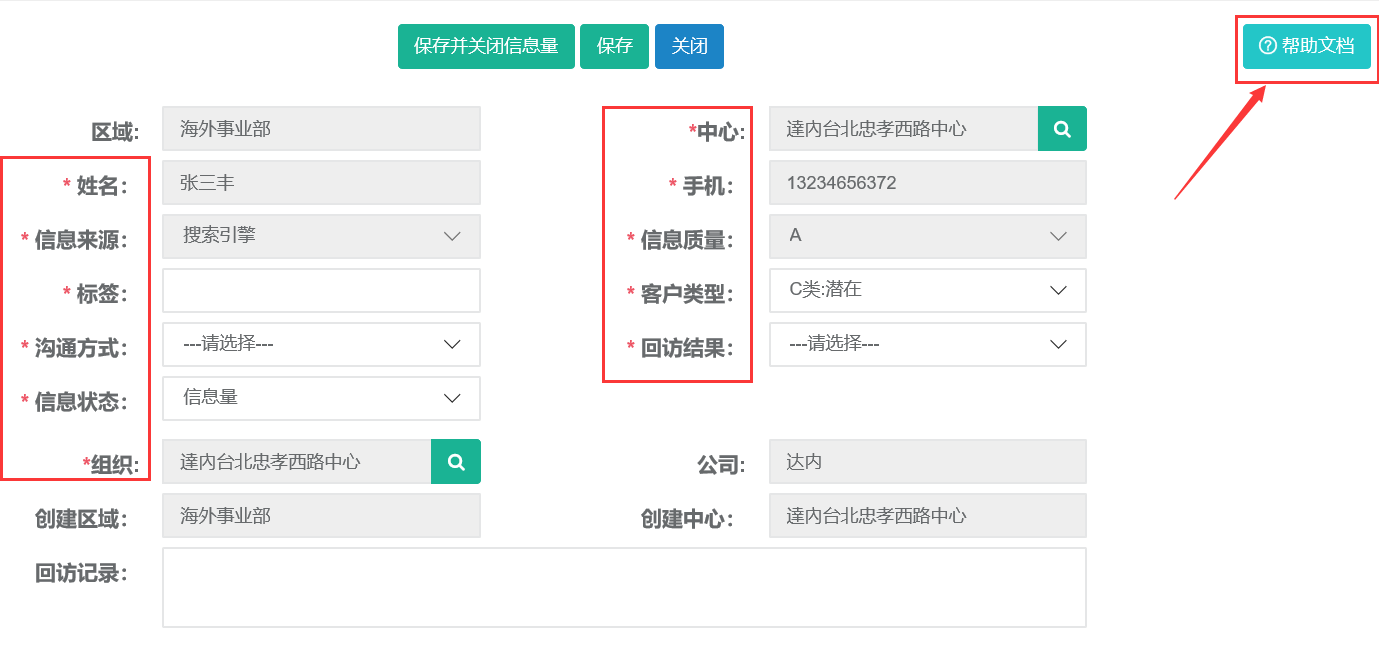Click the 公司 field showing 达内
1379x654 pixels.
coord(927,461)
